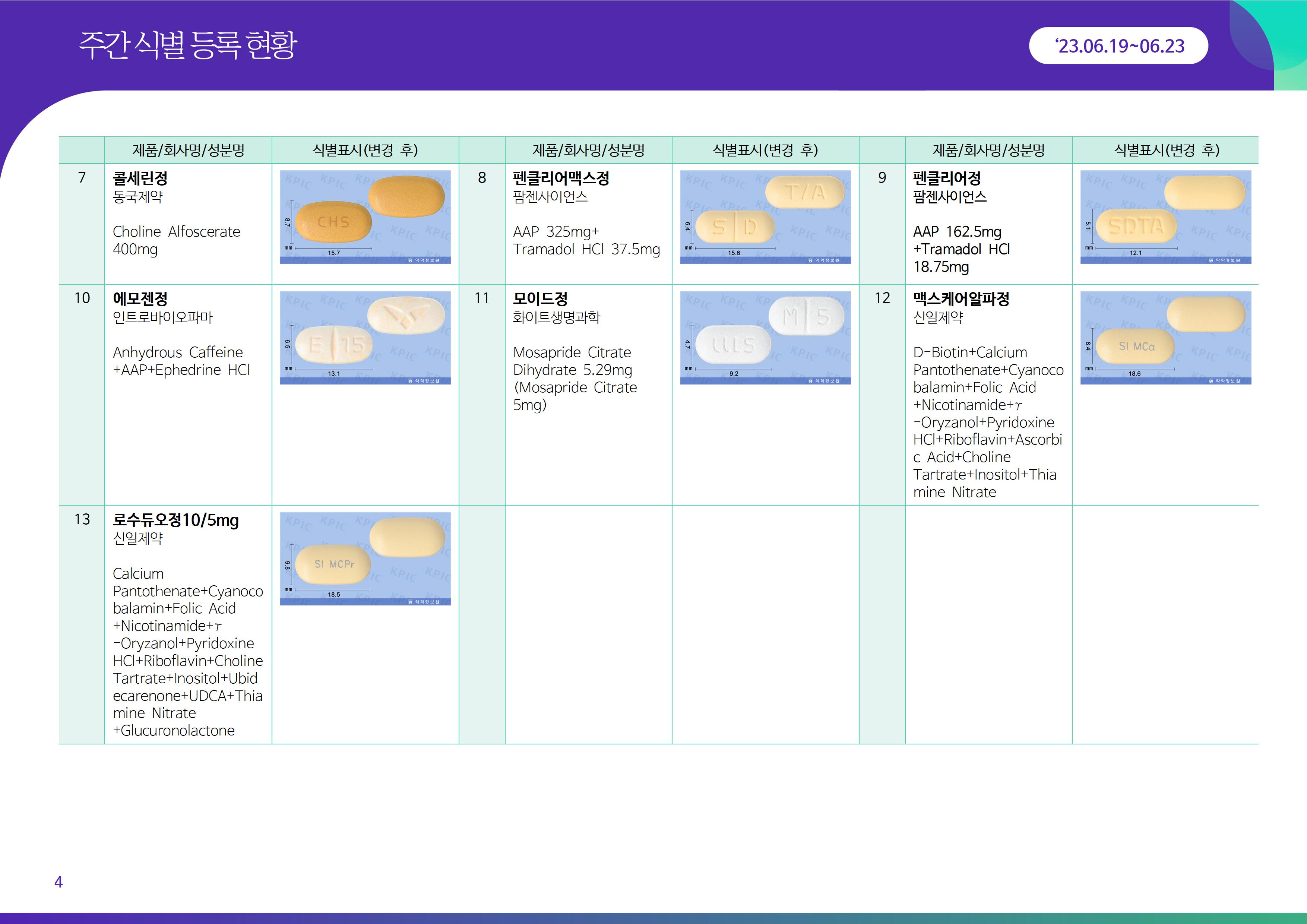
Task: Click the 로수듀오정 SI MCPr pill image
Action: pos(365,558)
